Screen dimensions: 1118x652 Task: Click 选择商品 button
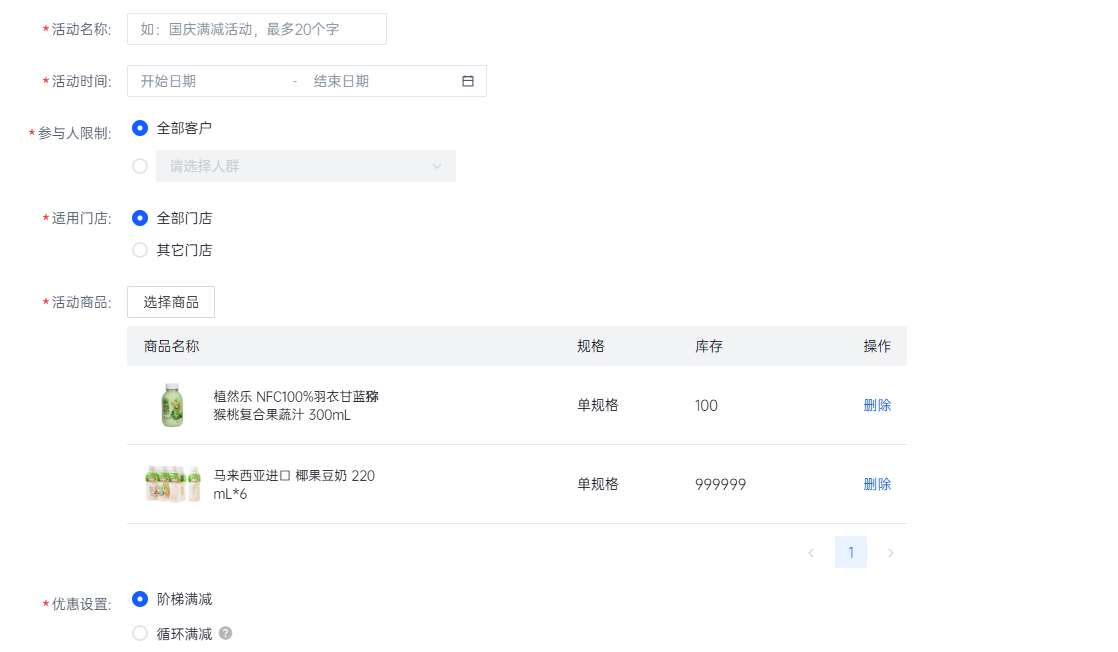(x=171, y=302)
